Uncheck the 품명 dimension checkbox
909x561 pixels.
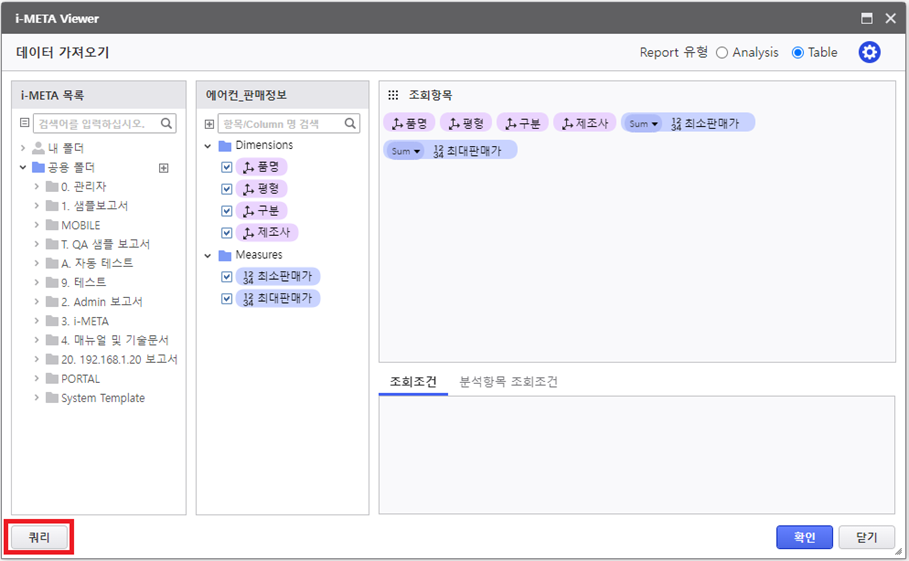coord(227,167)
